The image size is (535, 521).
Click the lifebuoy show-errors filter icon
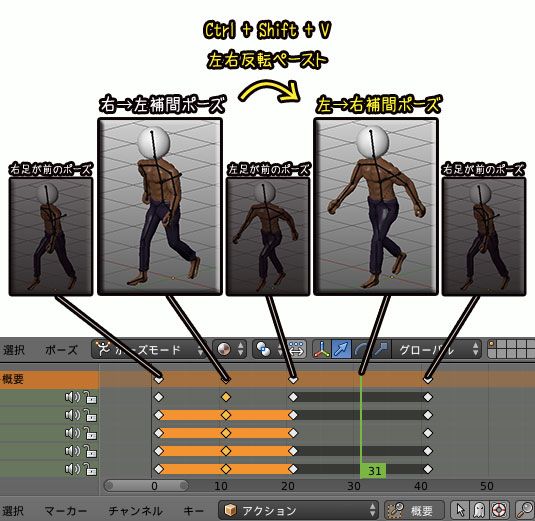coord(499,510)
